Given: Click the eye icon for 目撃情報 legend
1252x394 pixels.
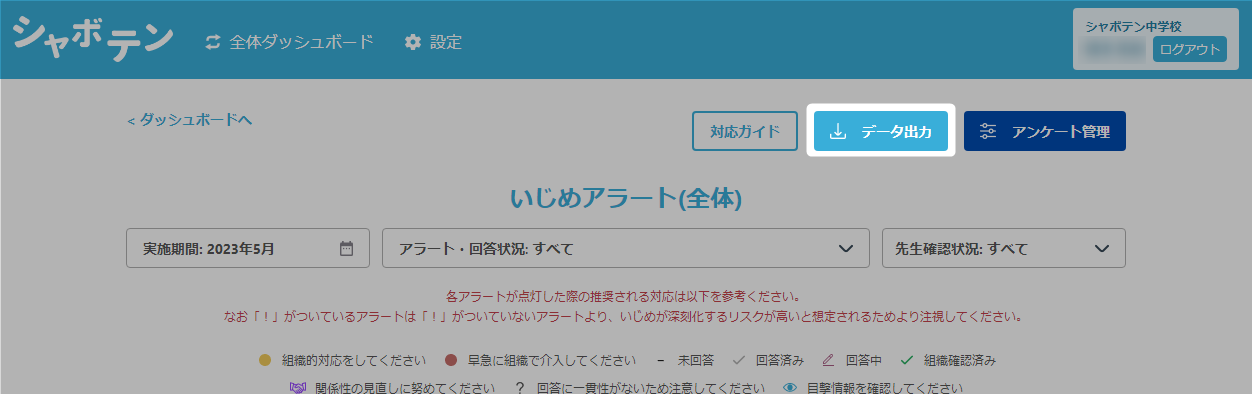Looking at the screenshot, I should click(x=789, y=388).
